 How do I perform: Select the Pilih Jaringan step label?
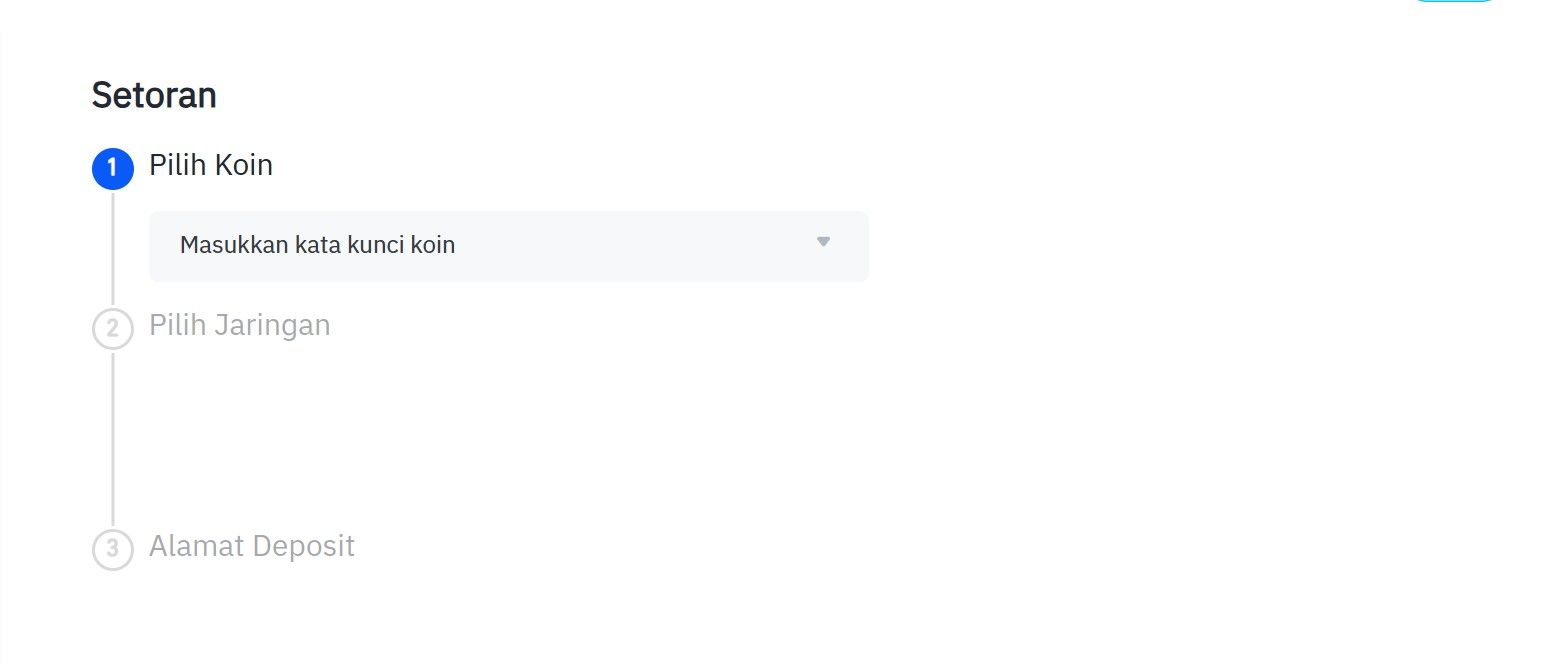[x=239, y=325]
